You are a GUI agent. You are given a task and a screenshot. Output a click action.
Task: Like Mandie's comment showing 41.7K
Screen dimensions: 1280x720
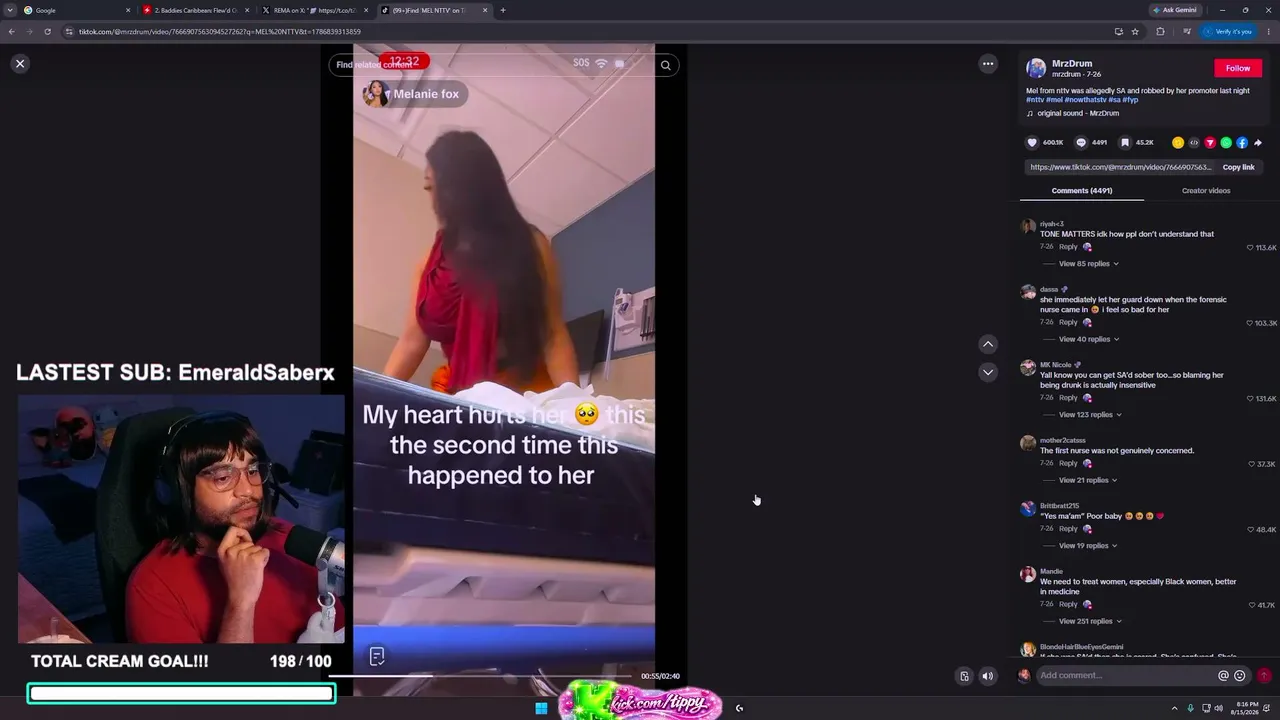click(x=1252, y=605)
